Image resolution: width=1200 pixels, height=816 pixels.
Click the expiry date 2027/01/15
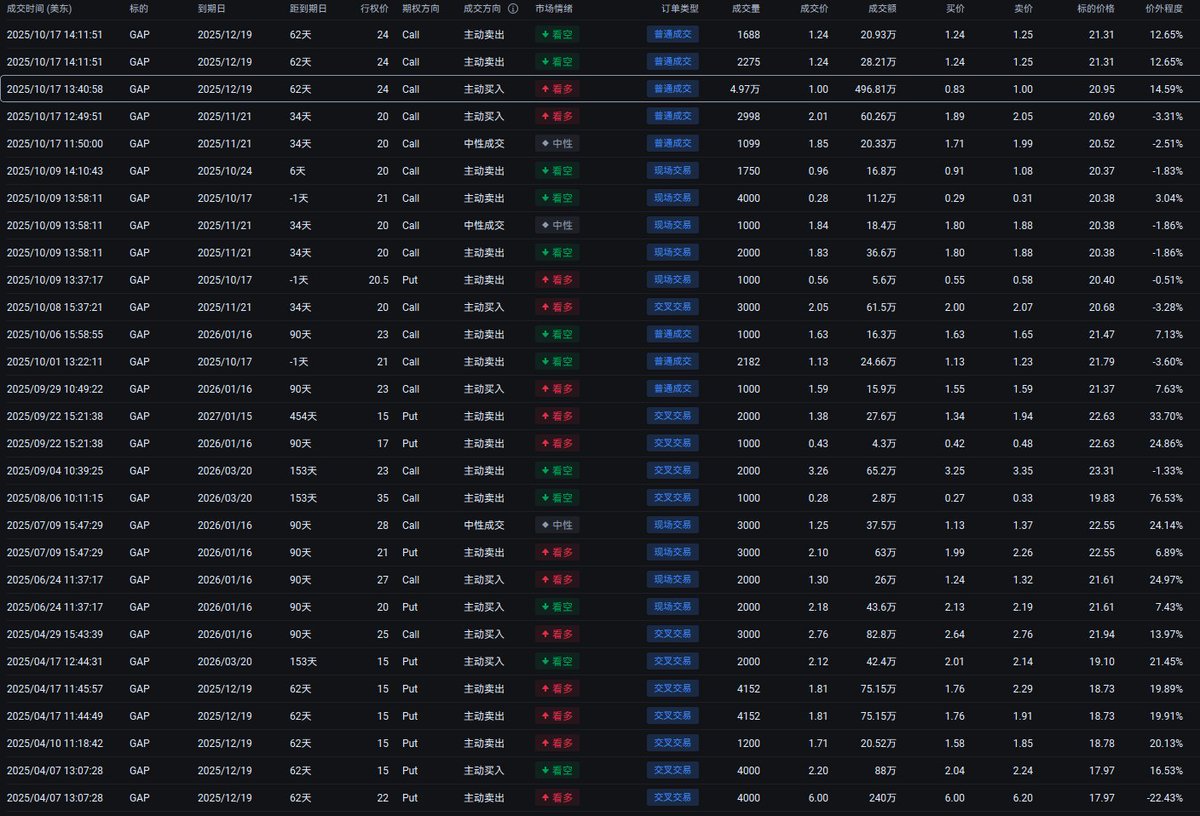[225, 416]
